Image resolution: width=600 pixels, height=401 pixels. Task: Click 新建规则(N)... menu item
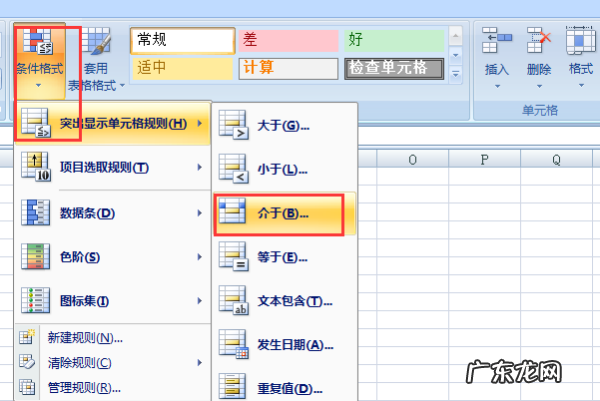[x=112, y=337]
